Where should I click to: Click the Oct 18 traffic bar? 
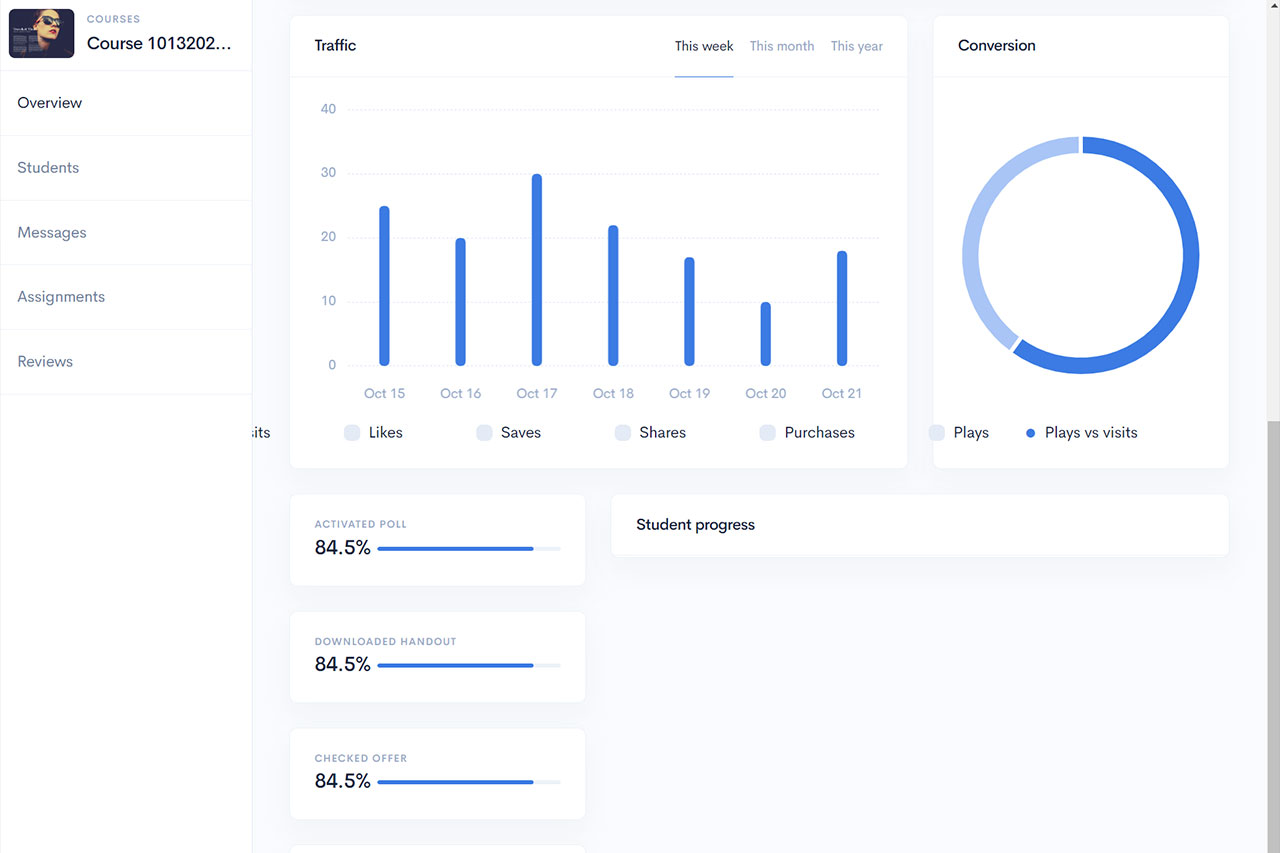click(x=613, y=296)
